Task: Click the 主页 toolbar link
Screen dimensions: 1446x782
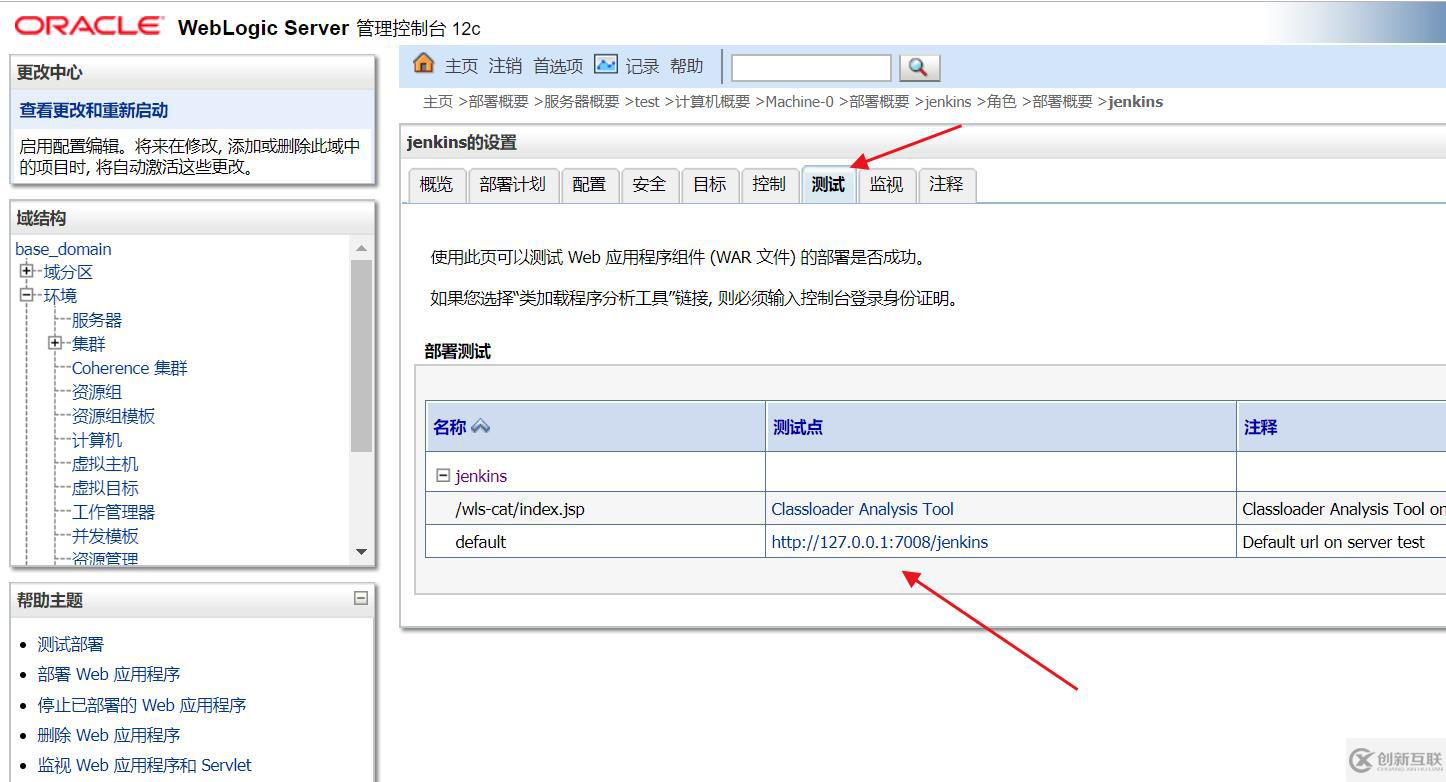Action: click(462, 66)
